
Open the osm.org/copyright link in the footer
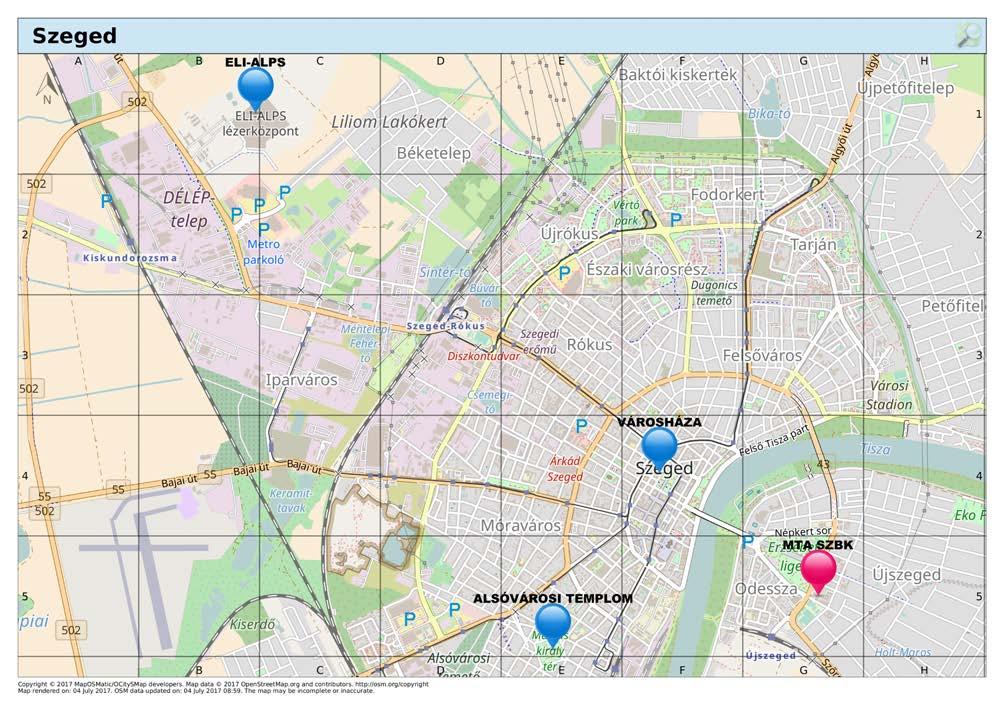[392, 684]
